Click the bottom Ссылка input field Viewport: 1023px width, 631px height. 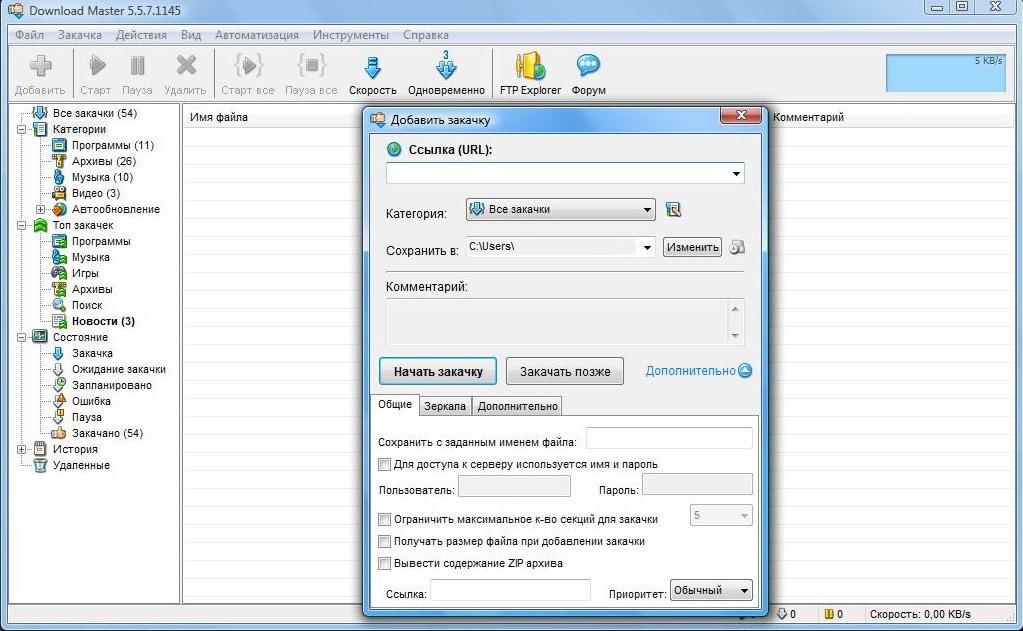[x=510, y=590]
